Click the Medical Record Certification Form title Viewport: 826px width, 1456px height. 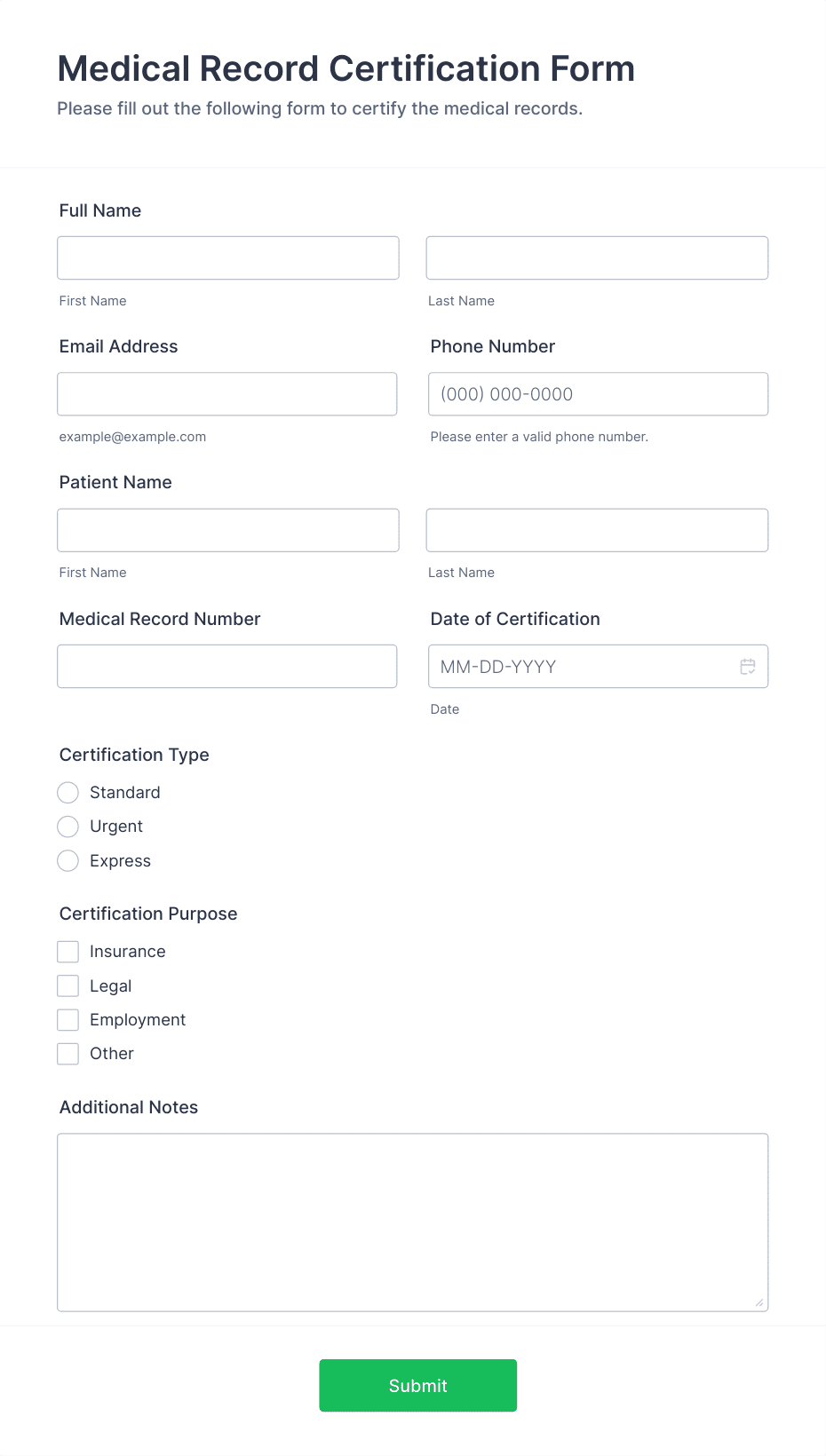point(345,68)
